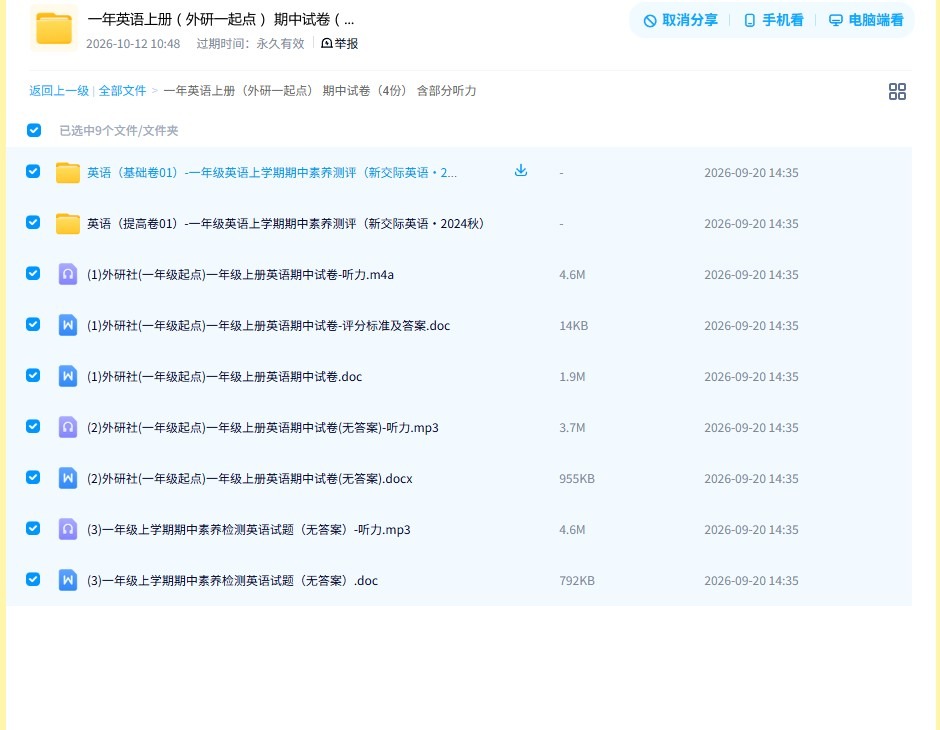Viewport: 940px width, 730px height.
Task: Click 手机看 to view on phone
Action: click(773, 20)
